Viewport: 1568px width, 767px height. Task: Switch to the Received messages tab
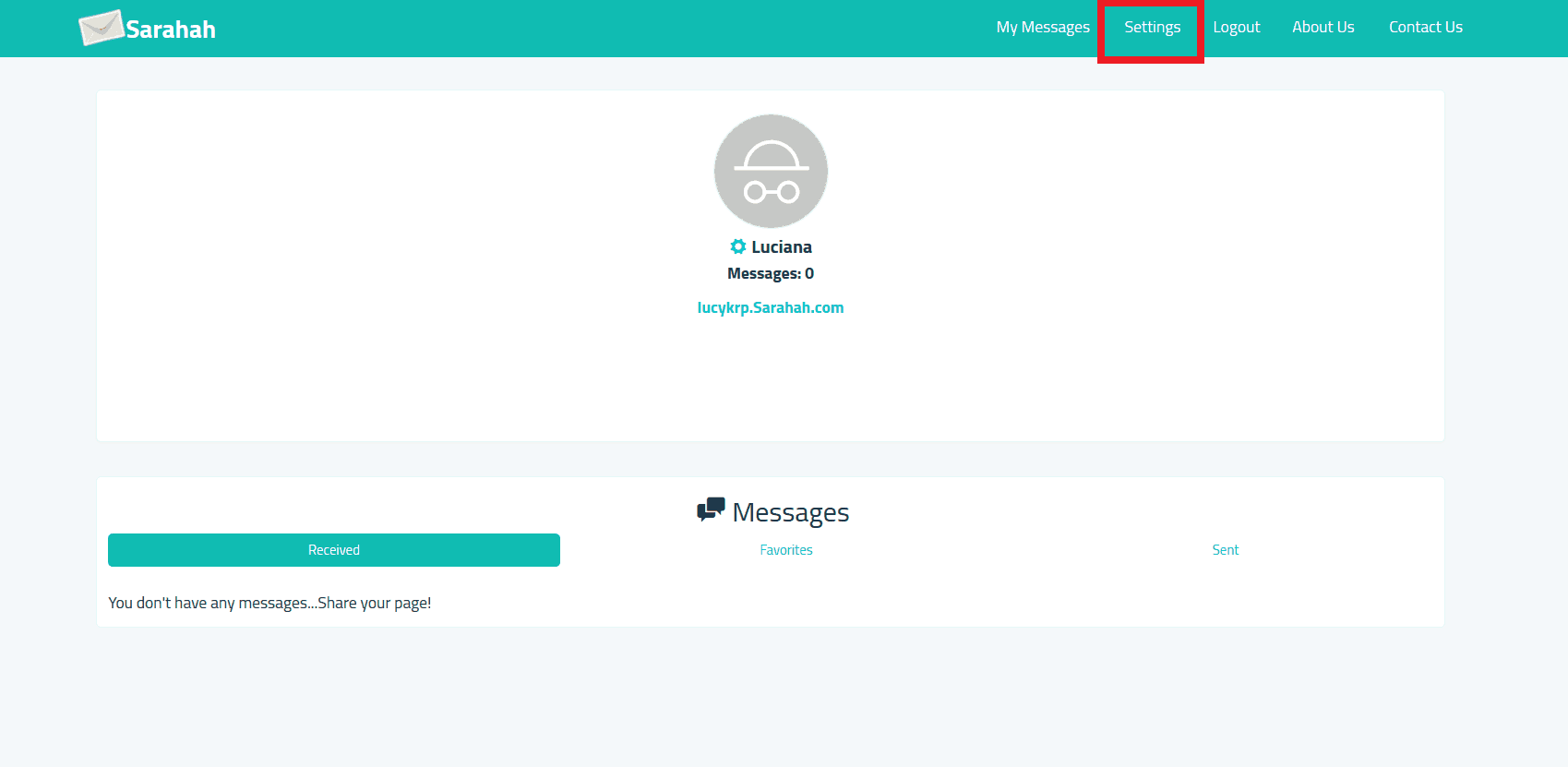[334, 550]
